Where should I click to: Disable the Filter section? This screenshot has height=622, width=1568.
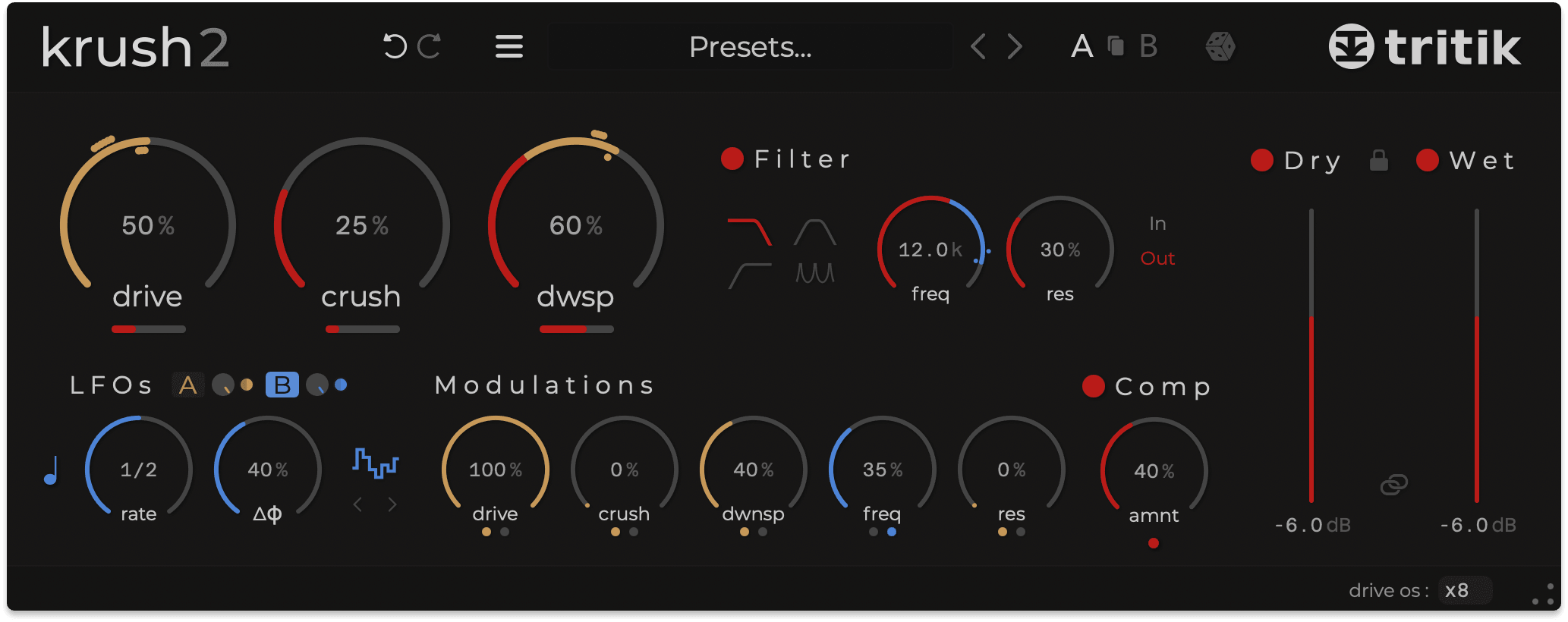(x=732, y=159)
